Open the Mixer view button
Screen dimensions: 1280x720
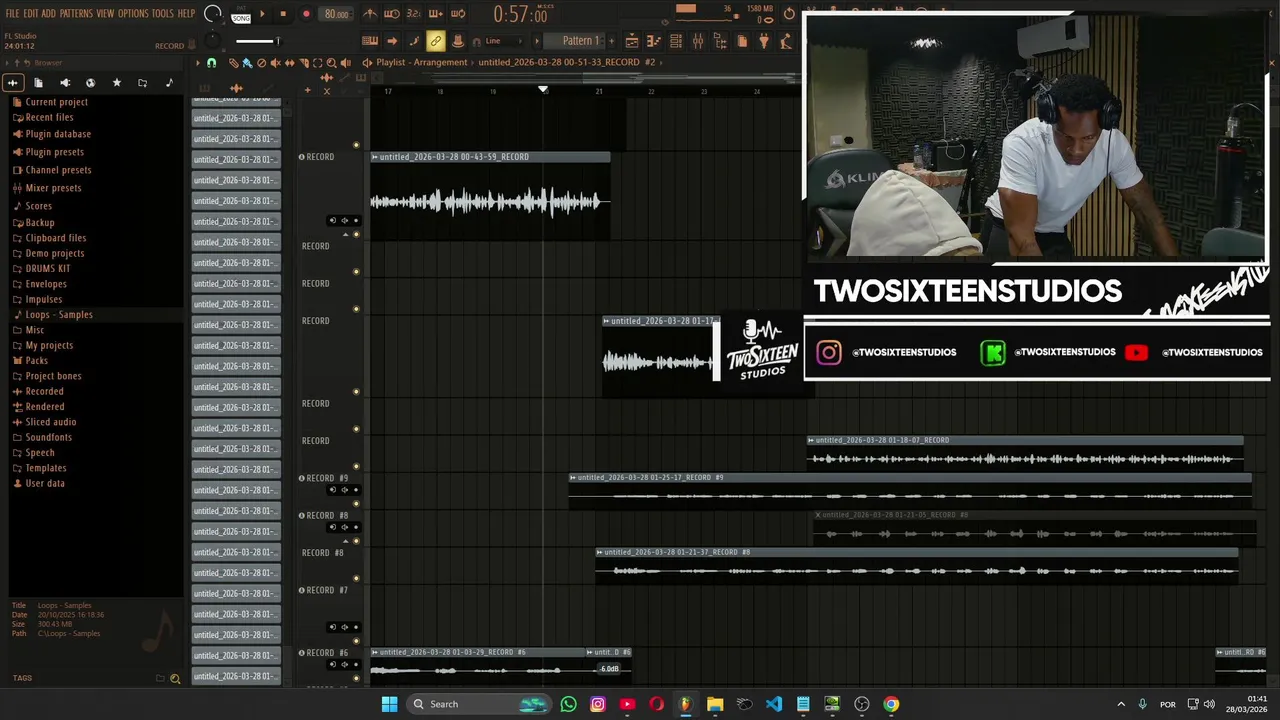(x=698, y=41)
